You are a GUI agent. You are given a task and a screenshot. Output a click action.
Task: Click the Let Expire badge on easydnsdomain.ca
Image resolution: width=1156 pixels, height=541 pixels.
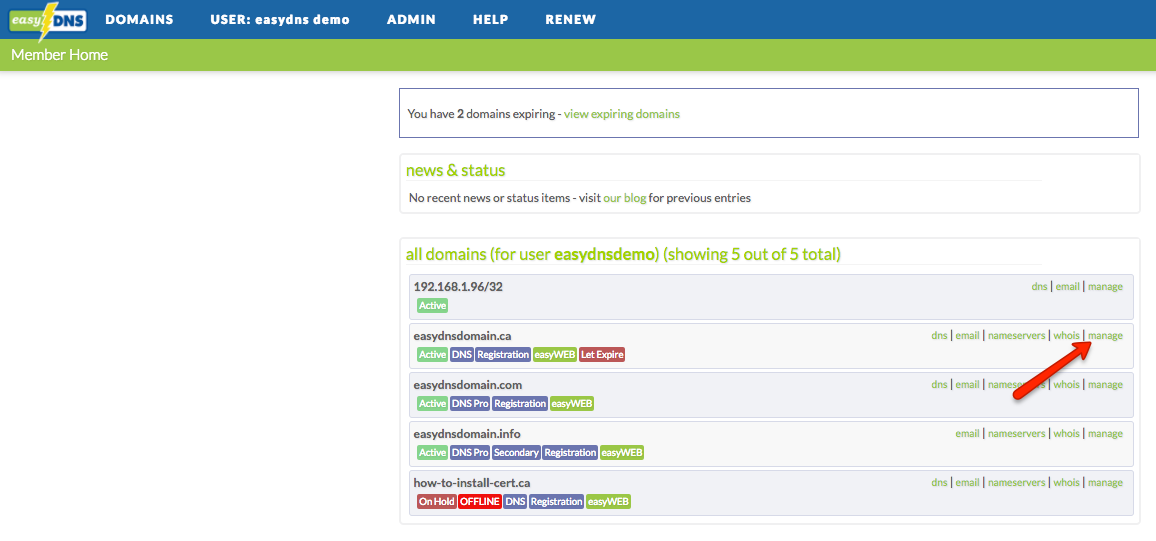pyautogui.click(x=602, y=355)
